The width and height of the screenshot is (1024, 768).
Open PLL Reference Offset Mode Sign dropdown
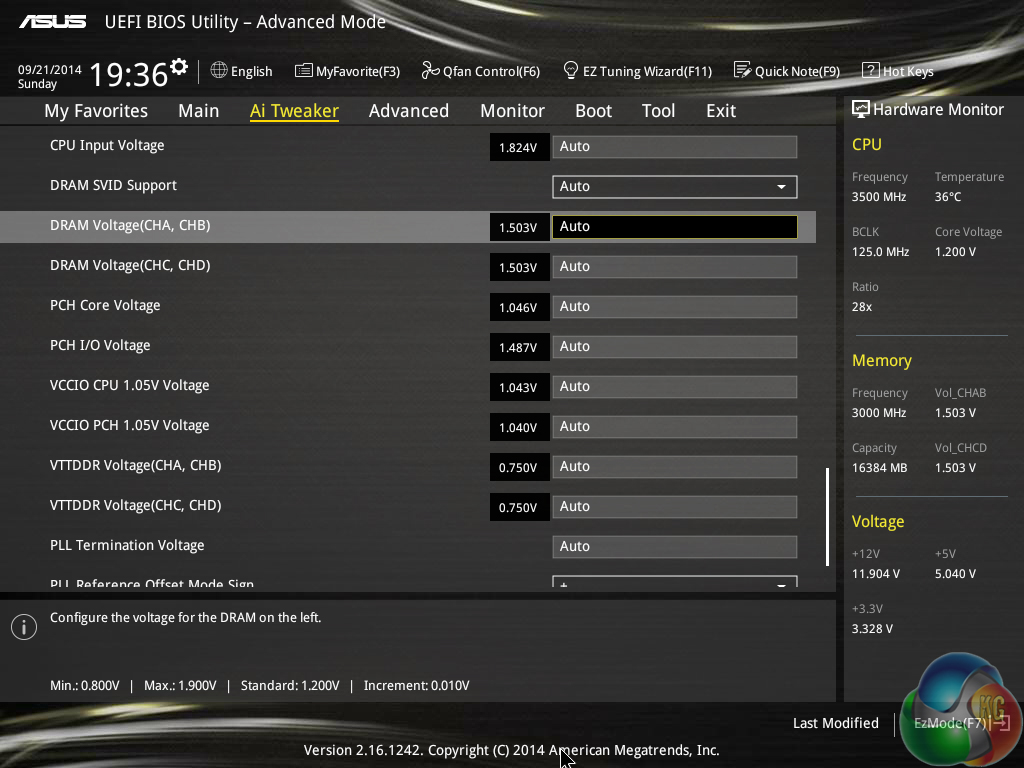point(675,581)
